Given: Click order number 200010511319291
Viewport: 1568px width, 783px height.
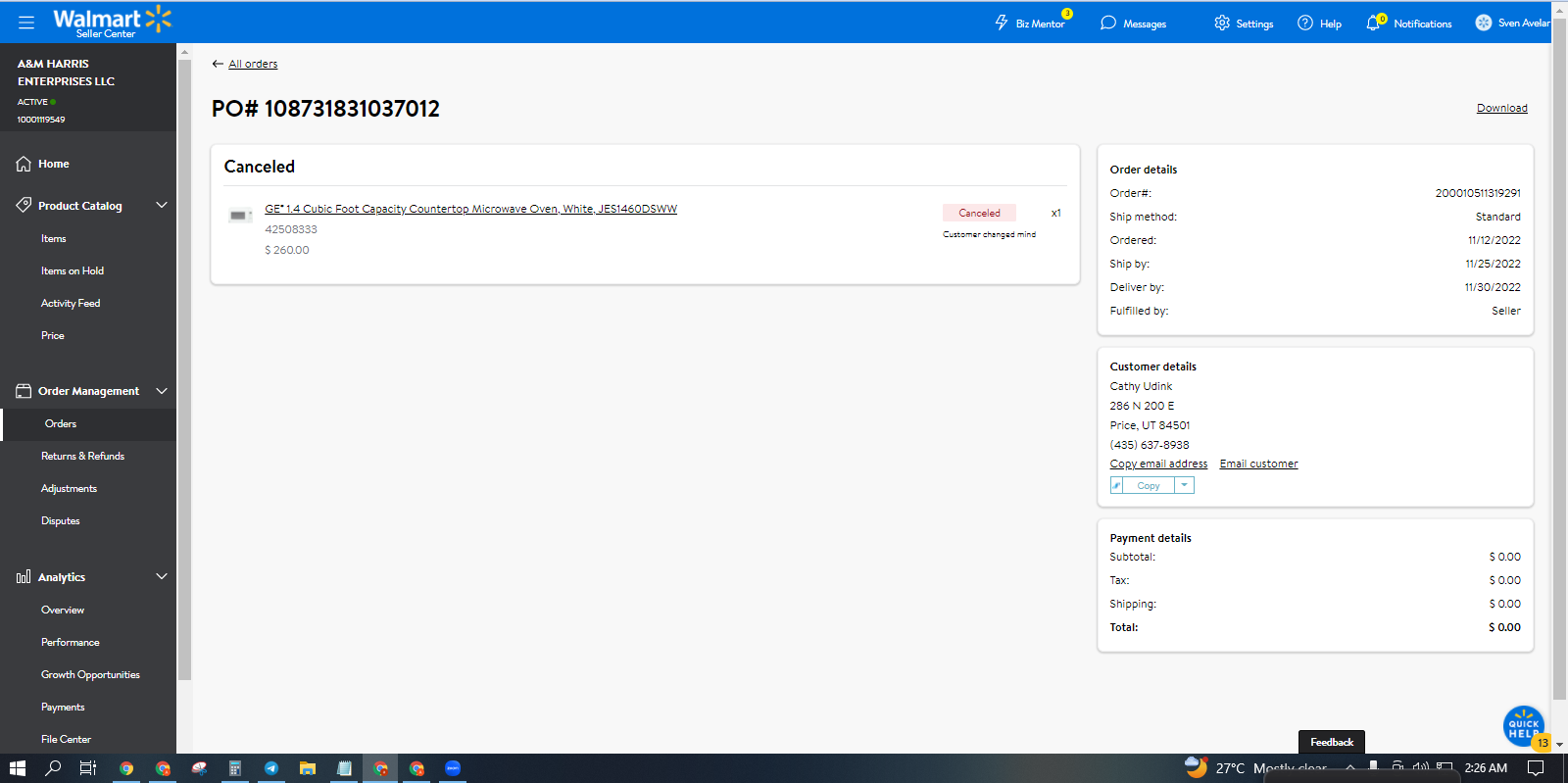Looking at the screenshot, I should pyautogui.click(x=1478, y=193).
